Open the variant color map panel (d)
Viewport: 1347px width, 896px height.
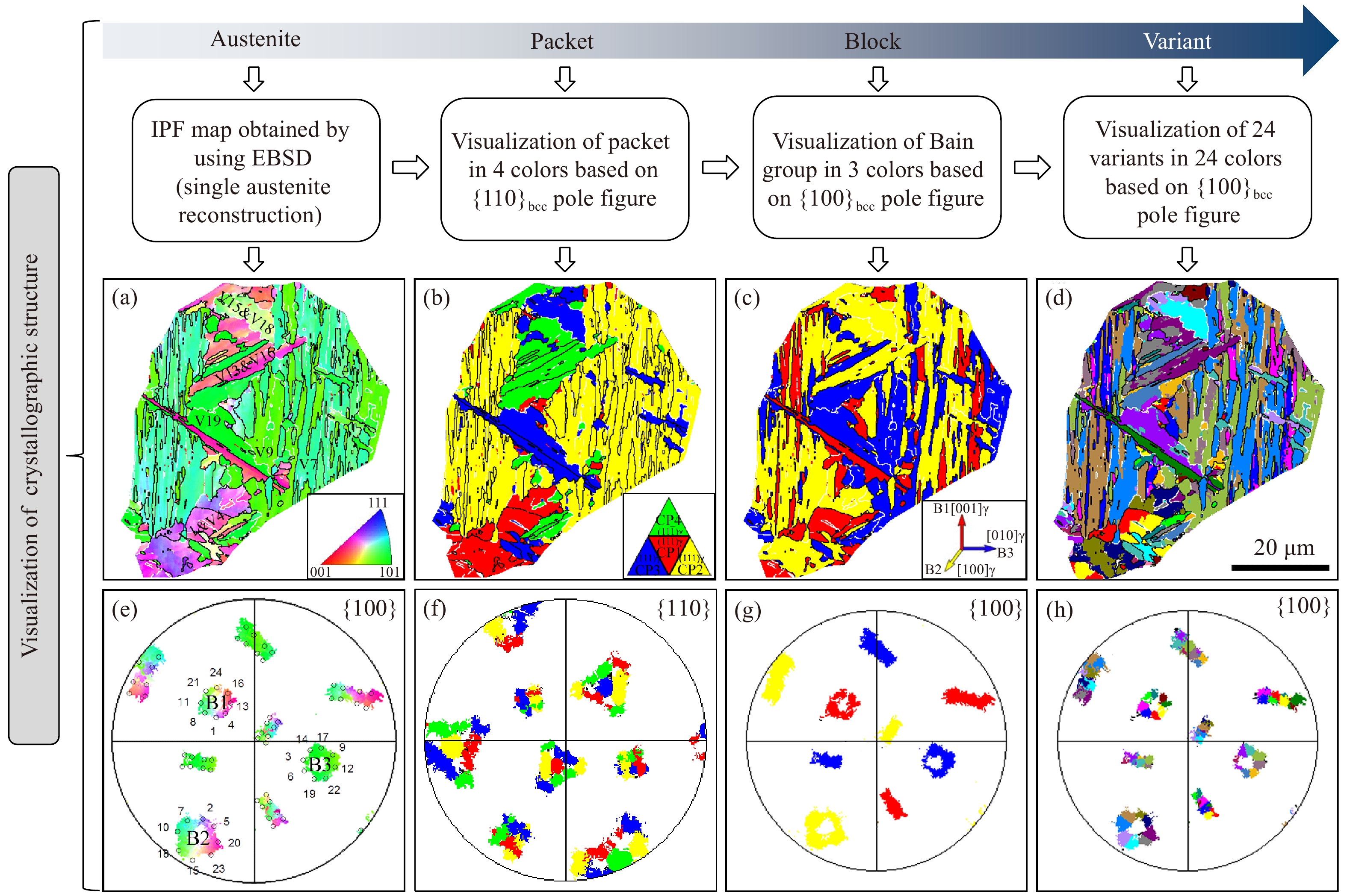1187,429
